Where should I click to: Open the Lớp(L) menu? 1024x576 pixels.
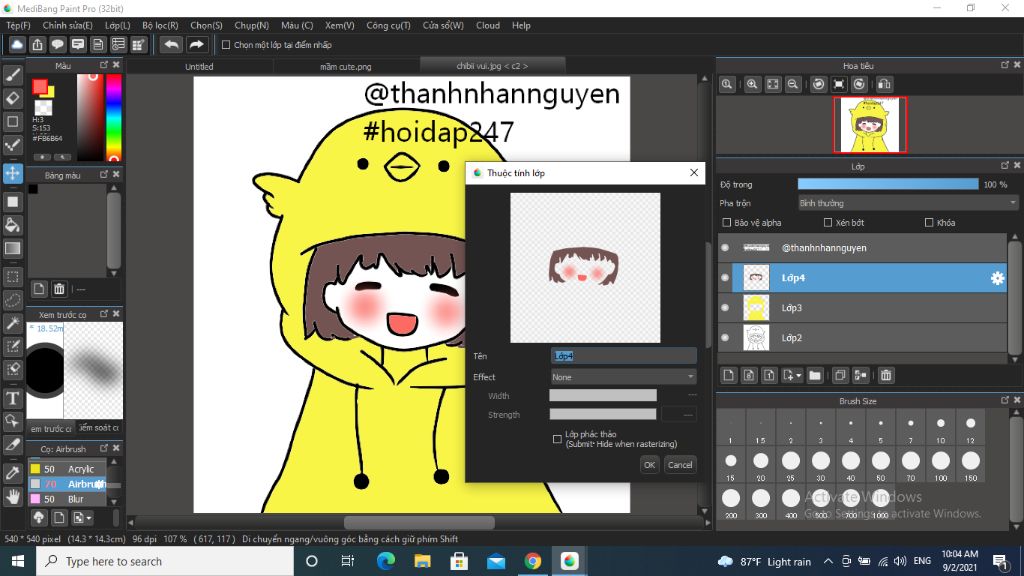pos(118,25)
